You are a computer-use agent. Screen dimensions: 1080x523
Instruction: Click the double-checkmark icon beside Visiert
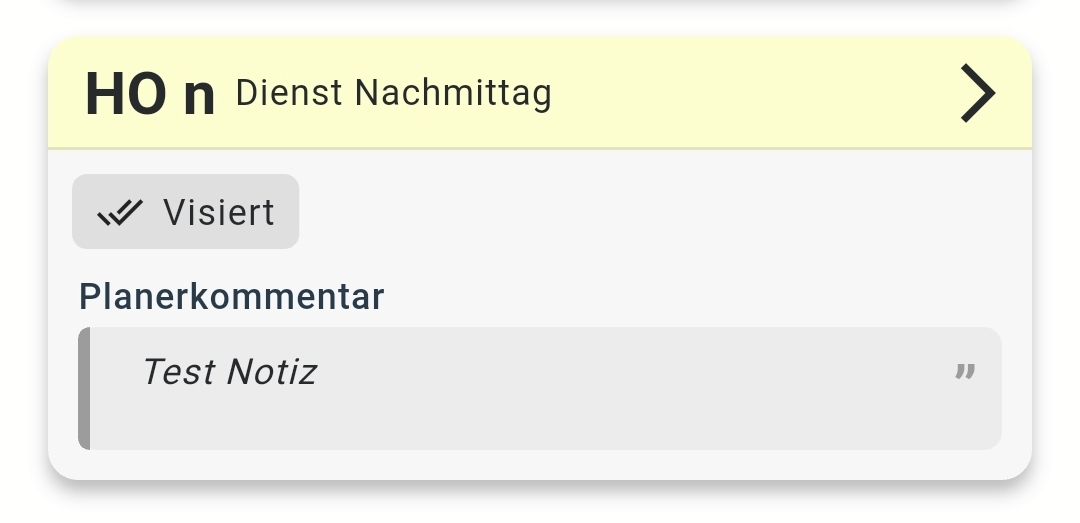click(x=120, y=212)
